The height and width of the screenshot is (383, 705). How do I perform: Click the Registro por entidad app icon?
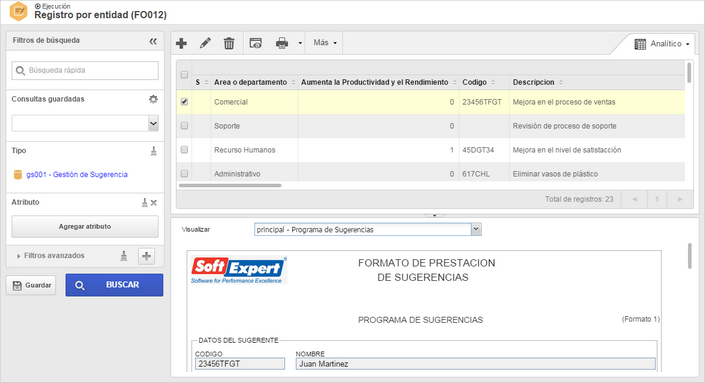18,11
